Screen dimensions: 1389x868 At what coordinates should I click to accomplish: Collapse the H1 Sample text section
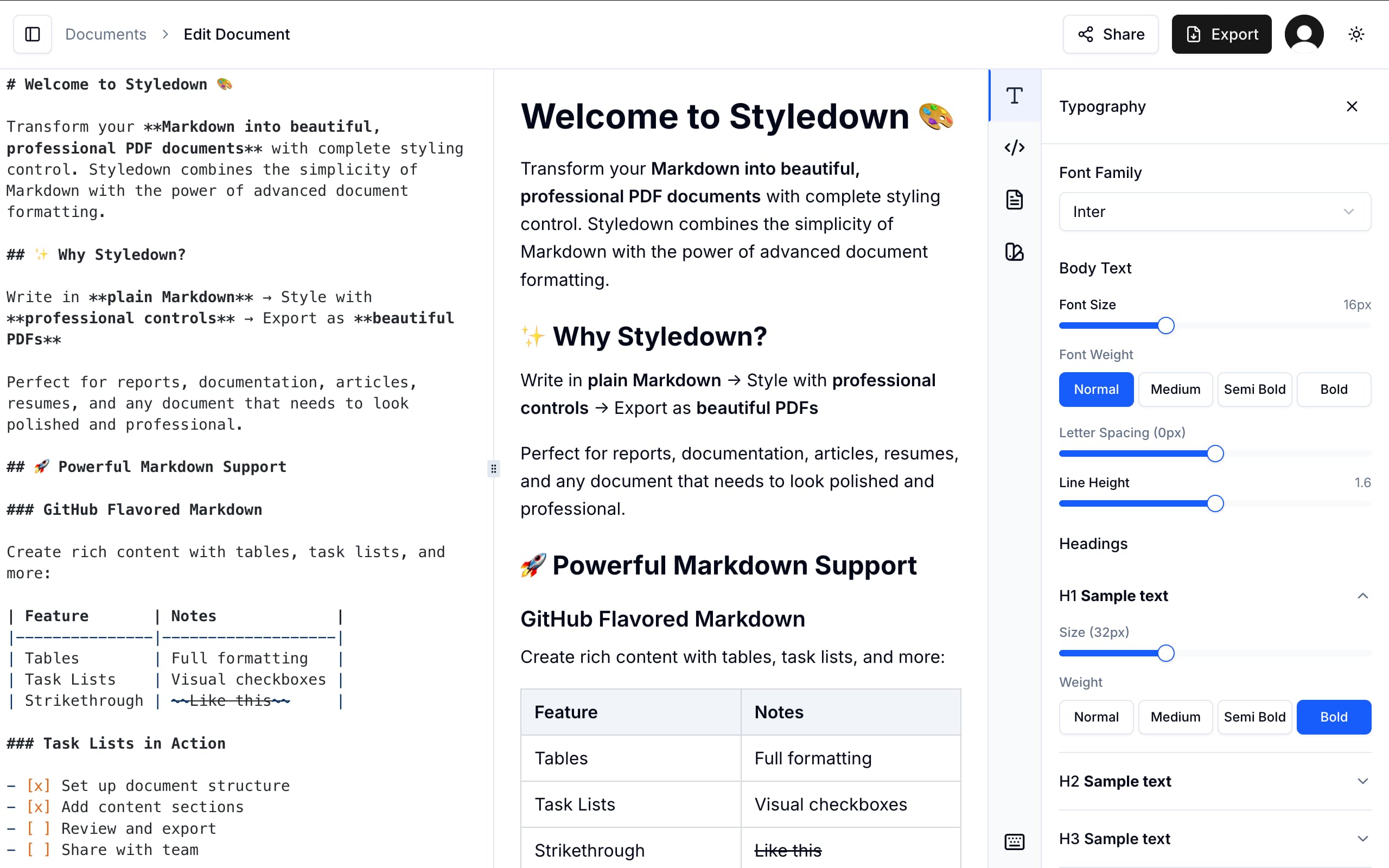pyautogui.click(x=1362, y=596)
